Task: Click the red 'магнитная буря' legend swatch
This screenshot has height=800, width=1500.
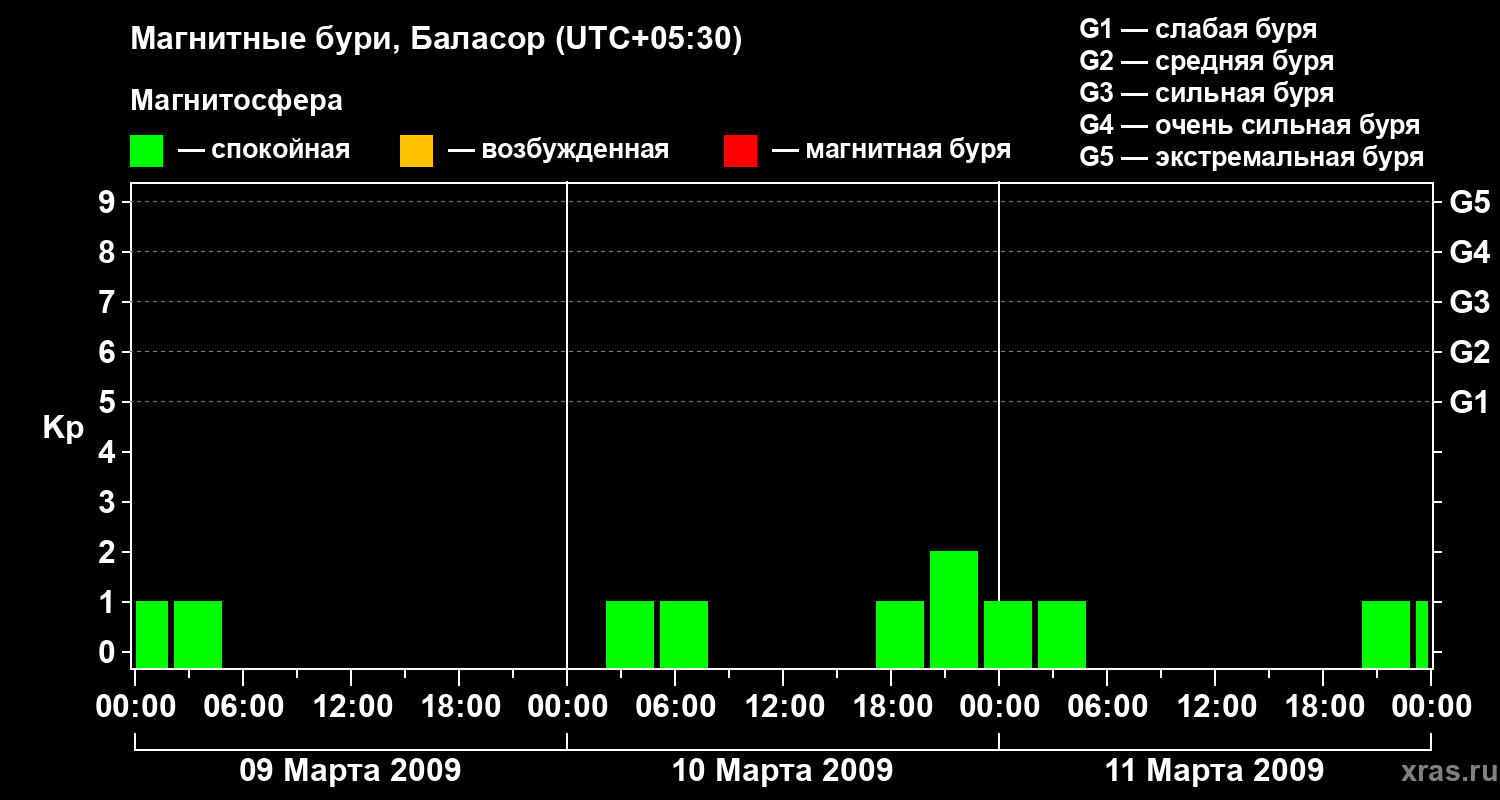Action: 740,151
